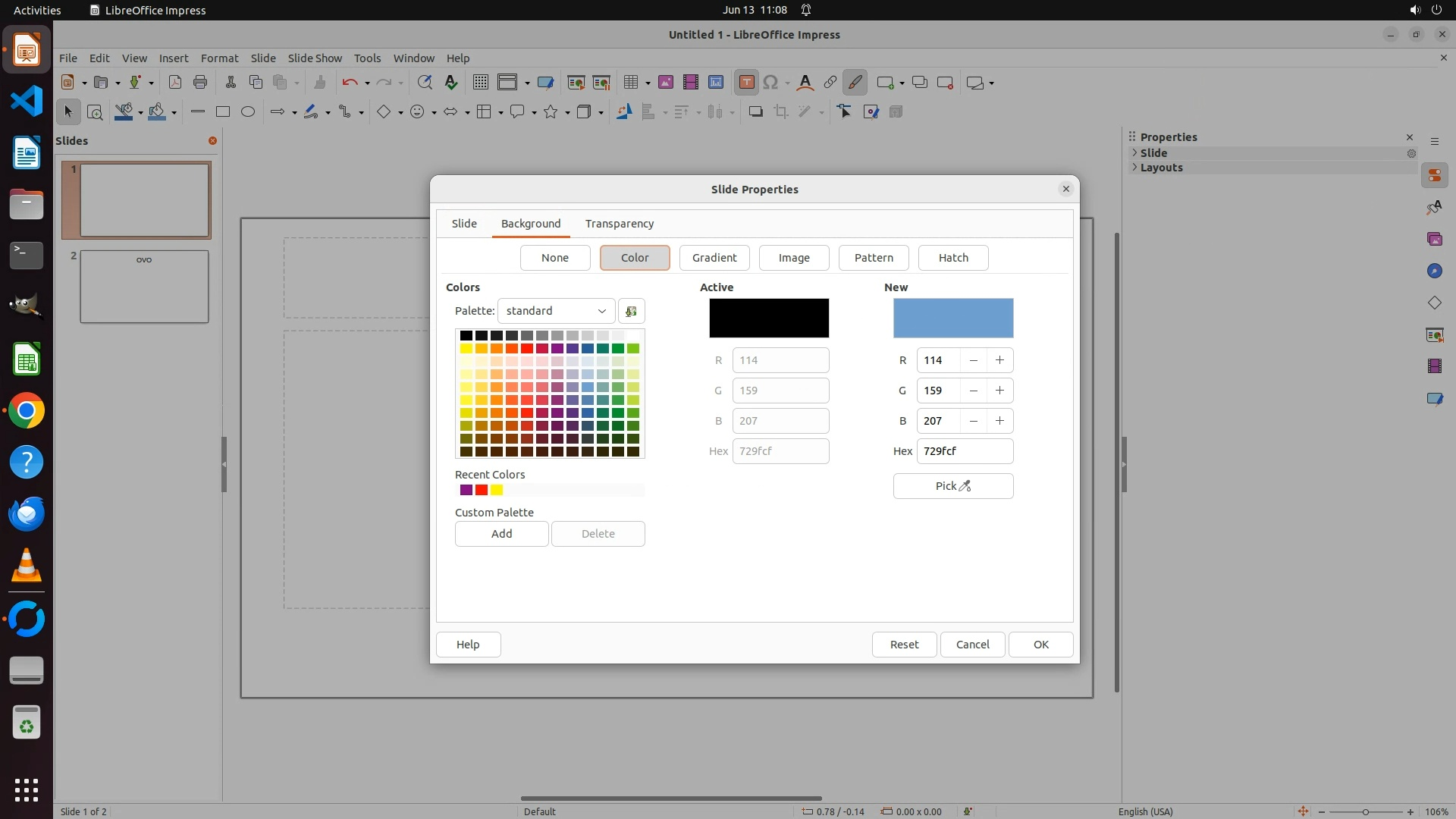Expand the Layouts section in Properties
Viewport: 1456px width, 819px height.
(x=1160, y=168)
